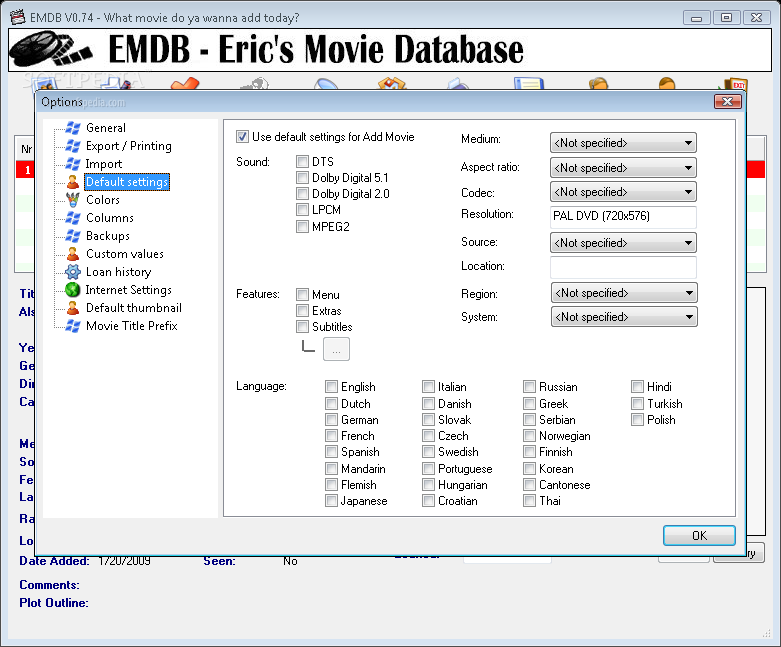Open the Region dropdown
This screenshot has width=781, height=647.
(x=624, y=293)
